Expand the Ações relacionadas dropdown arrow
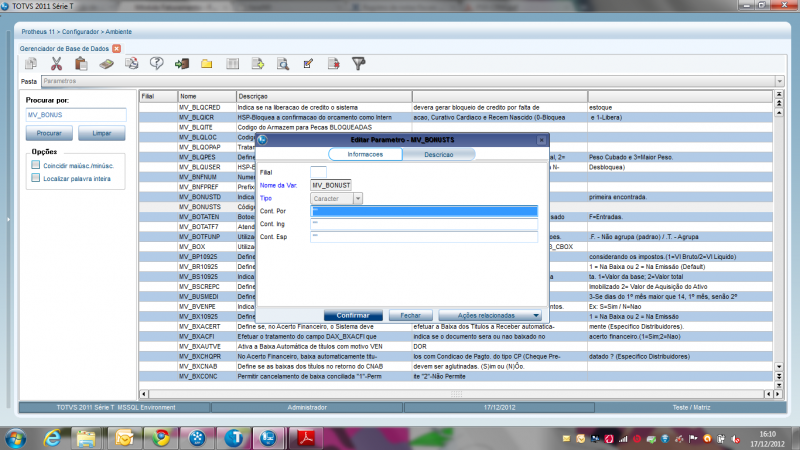800x450 pixels. pos(536,315)
